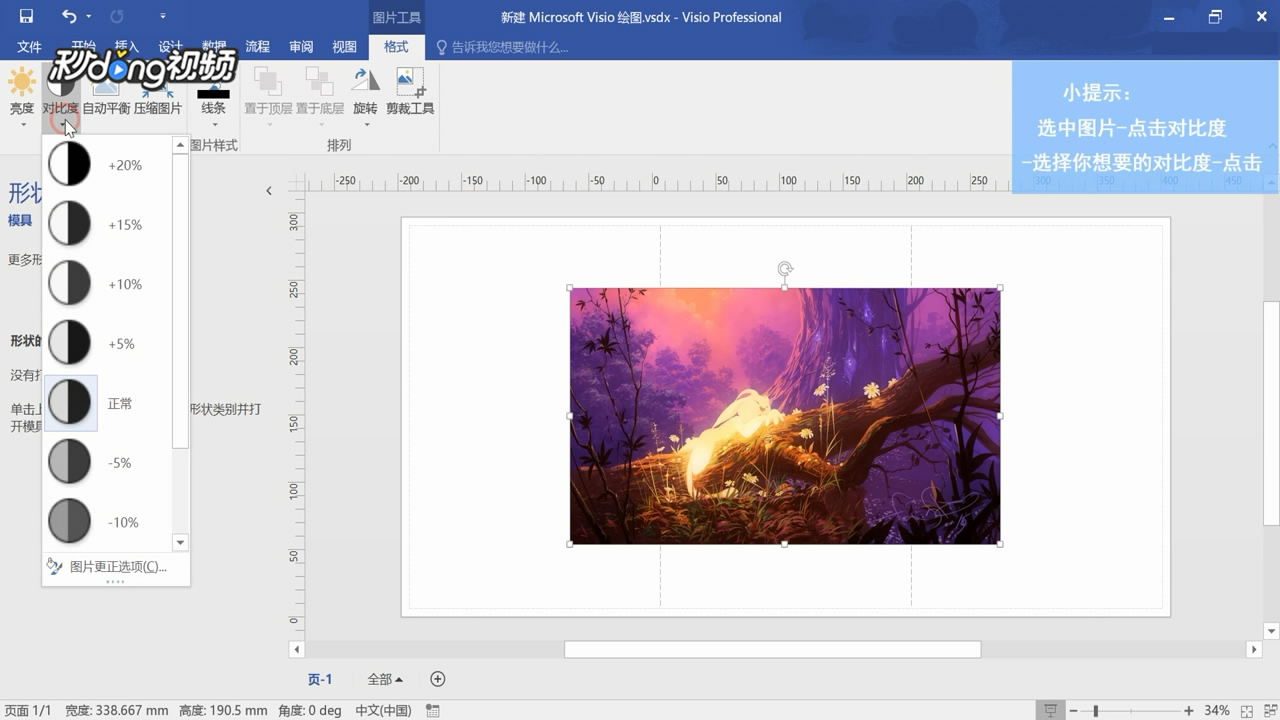The height and width of the screenshot is (720, 1280).
Task: Switch to the 流程 ribbon tab
Action: pyautogui.click(x=258, y=47)
